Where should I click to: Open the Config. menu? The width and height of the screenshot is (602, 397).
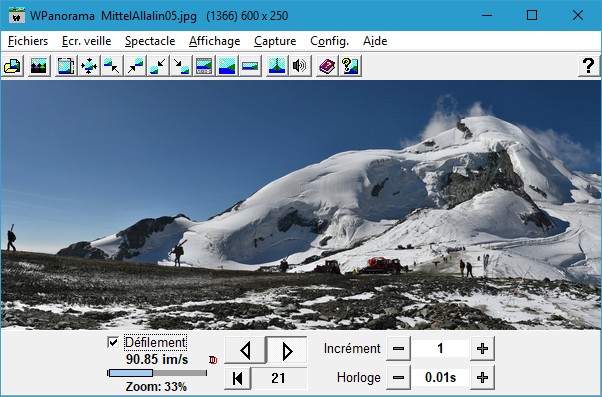329,41
